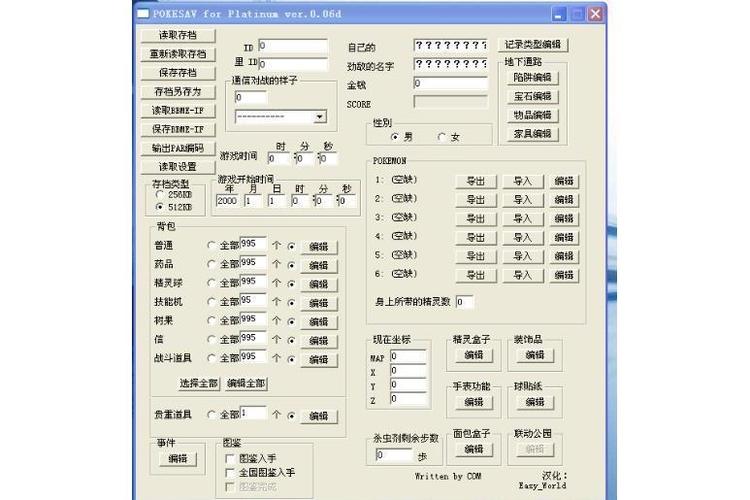The height and width of the screenshot is (500, 750).
Task: Click the 读取存档 button
Action: coord(178,35)
